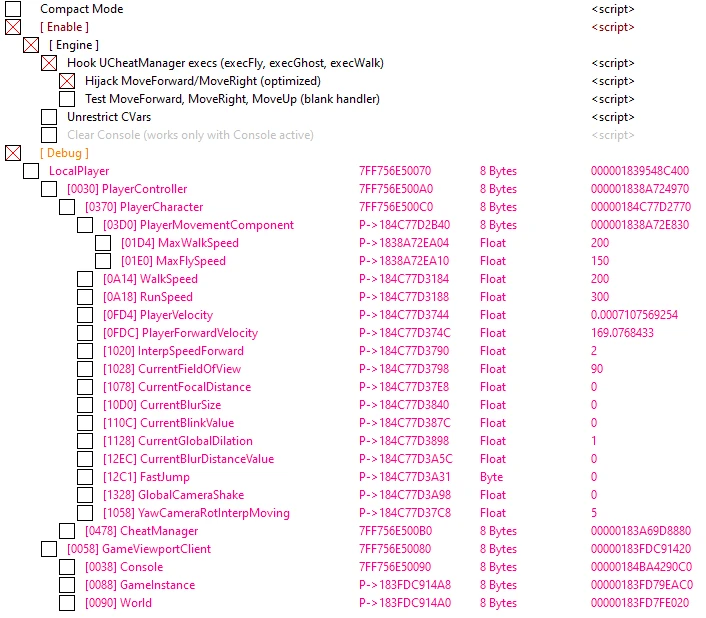Freeze CurrentGlobalDilation with its checkbox

(x=85, y=441)
